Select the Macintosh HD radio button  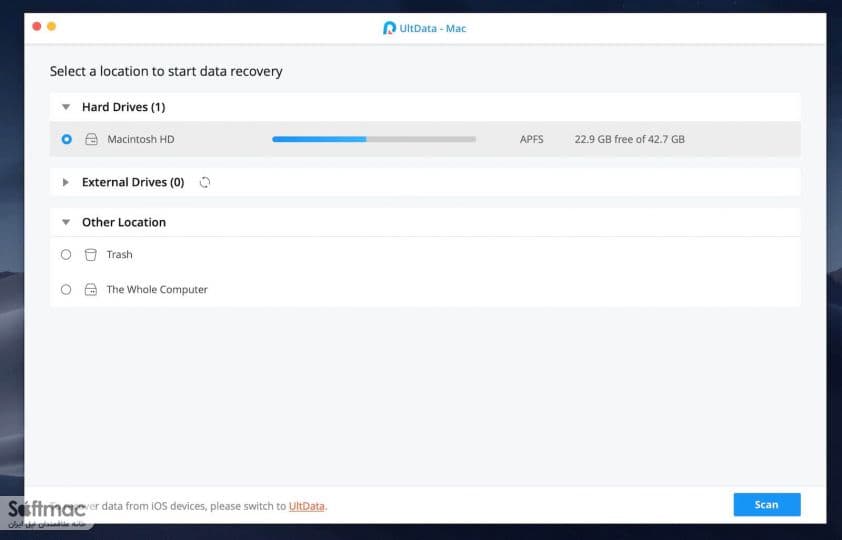tap(67, 139)
